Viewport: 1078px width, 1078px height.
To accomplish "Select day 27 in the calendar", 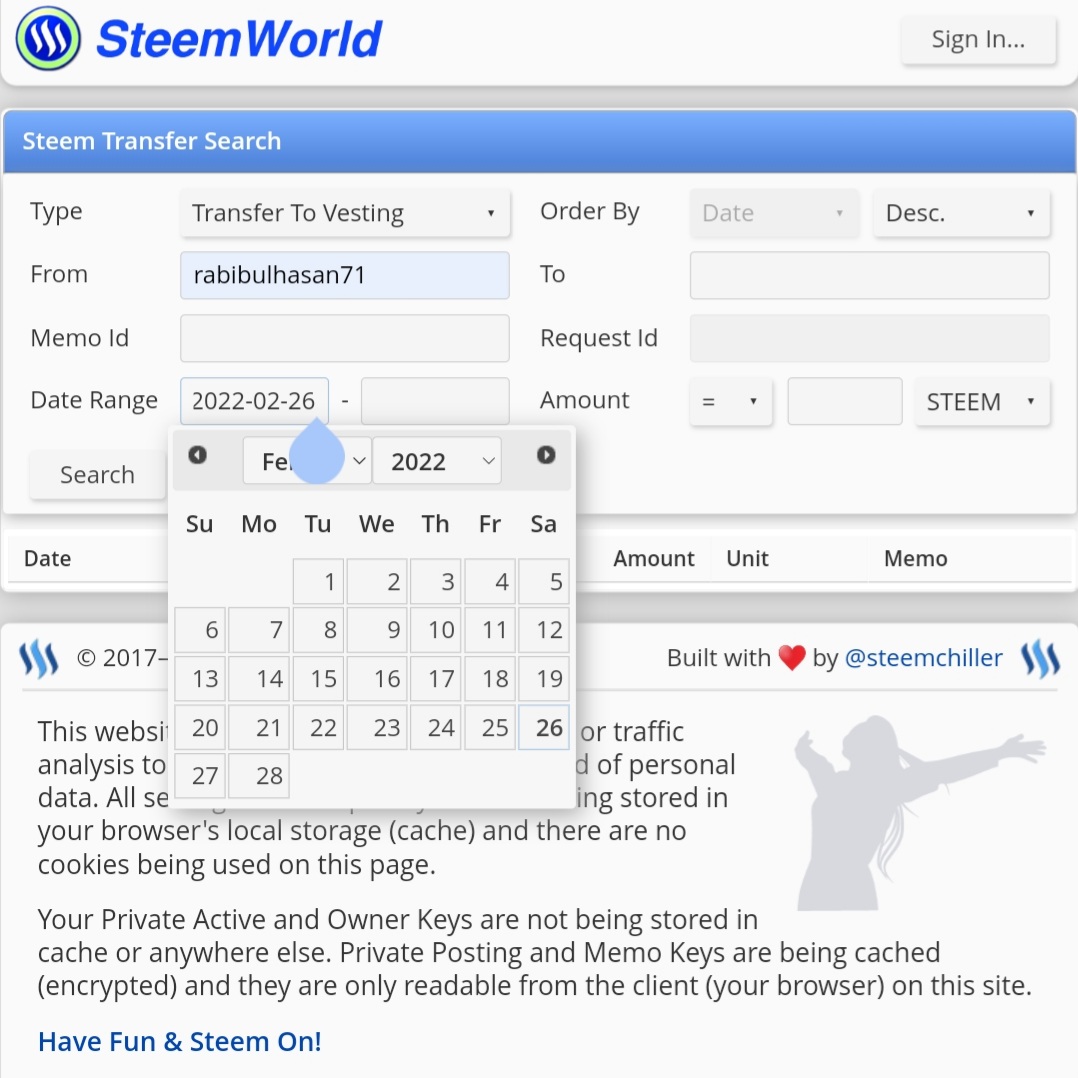I will 199,776.
